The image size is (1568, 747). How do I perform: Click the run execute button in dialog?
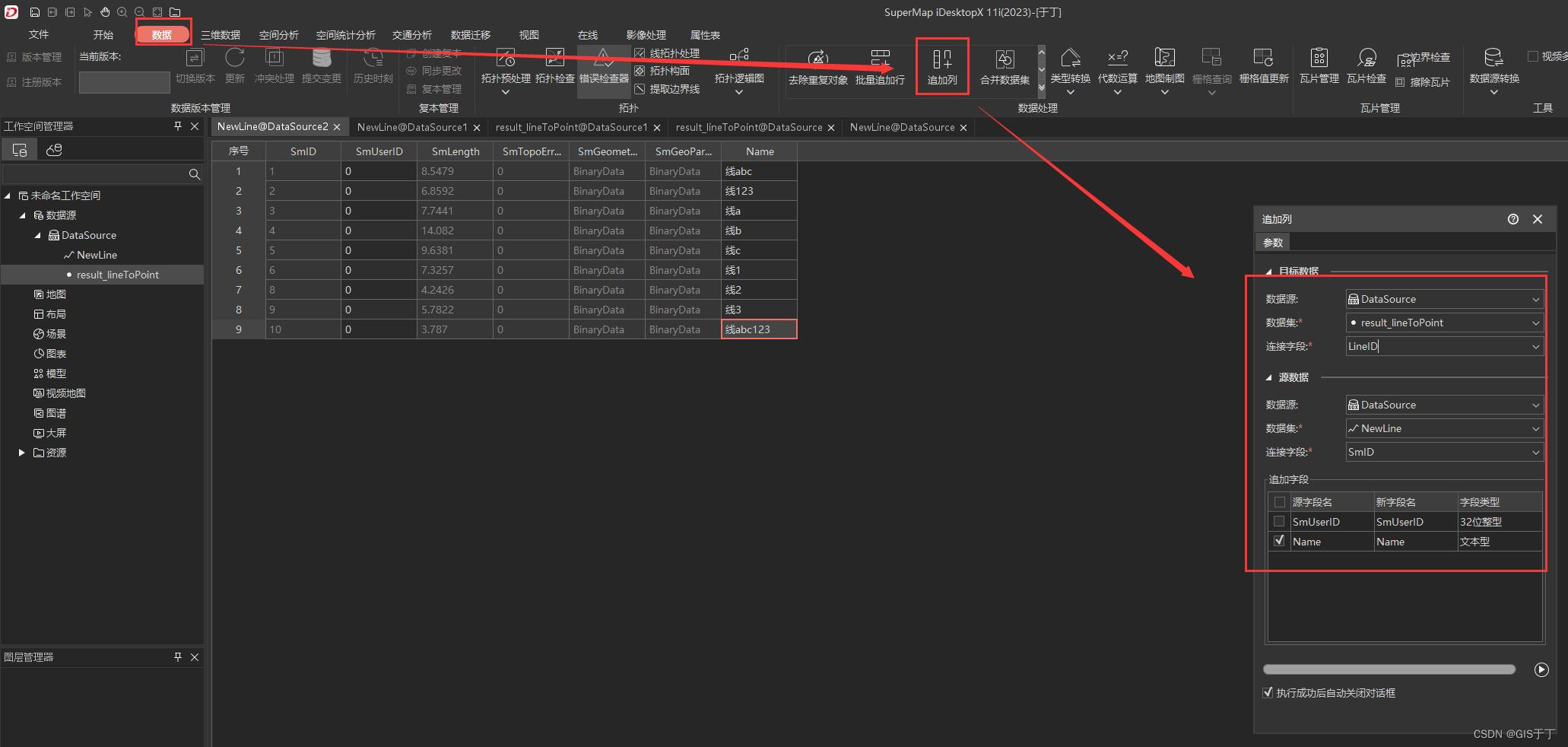[1541, 670]
